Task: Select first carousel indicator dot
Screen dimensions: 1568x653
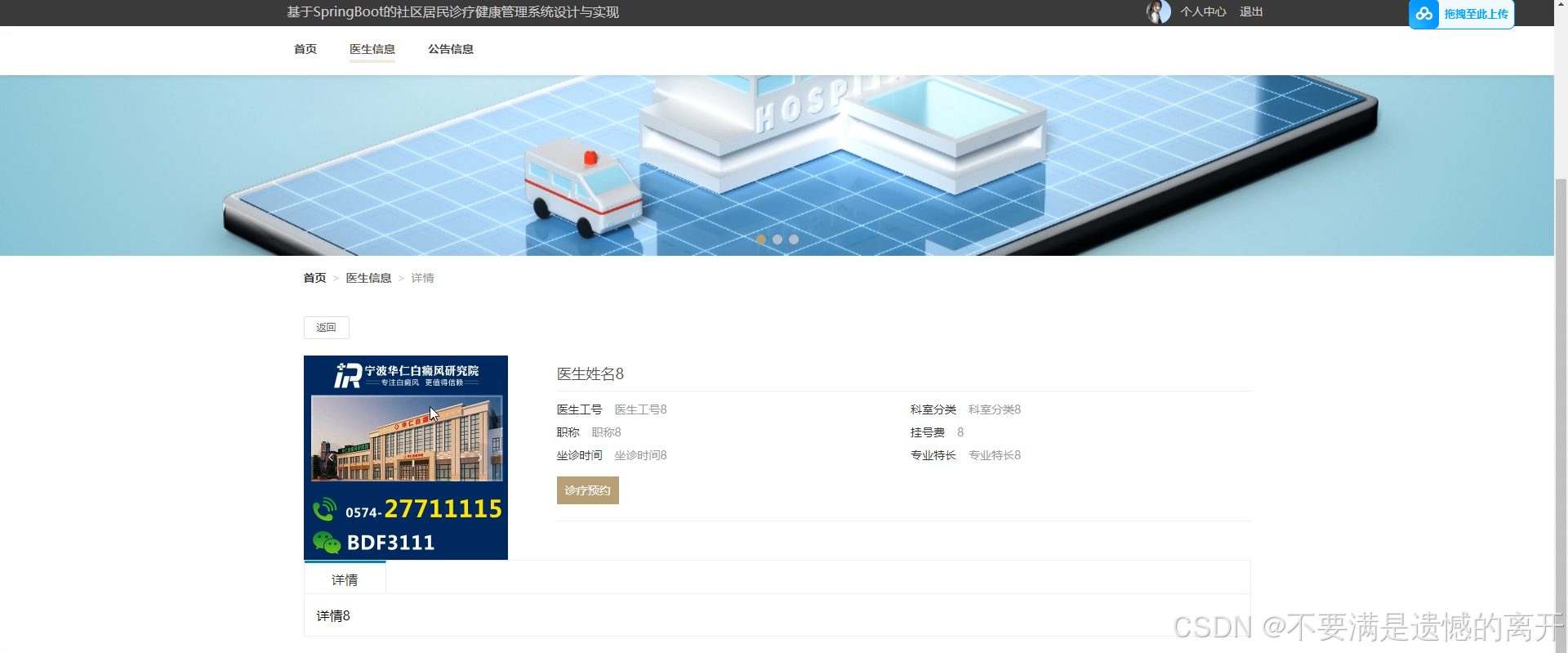Action: point(761,239)
